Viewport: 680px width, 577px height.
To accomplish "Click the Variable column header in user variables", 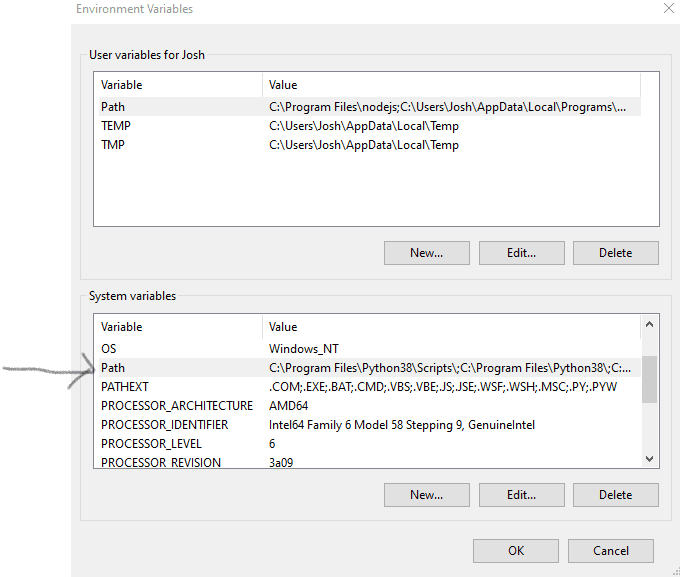I will (x=180, y=85).
